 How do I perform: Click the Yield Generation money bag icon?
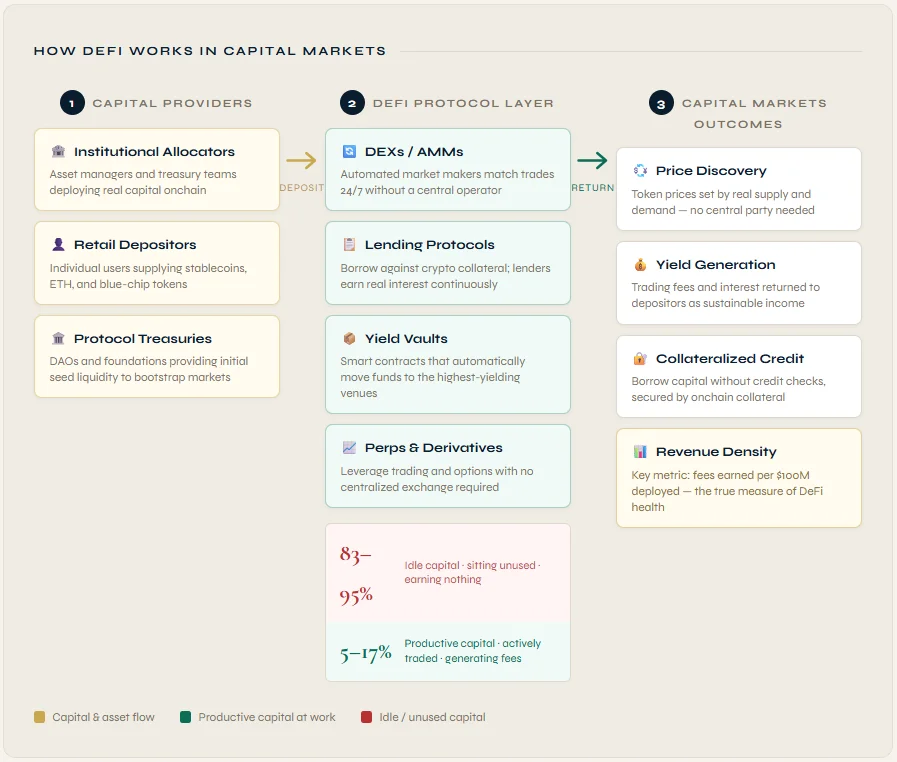pyautogui.click(x=640, y=265)
